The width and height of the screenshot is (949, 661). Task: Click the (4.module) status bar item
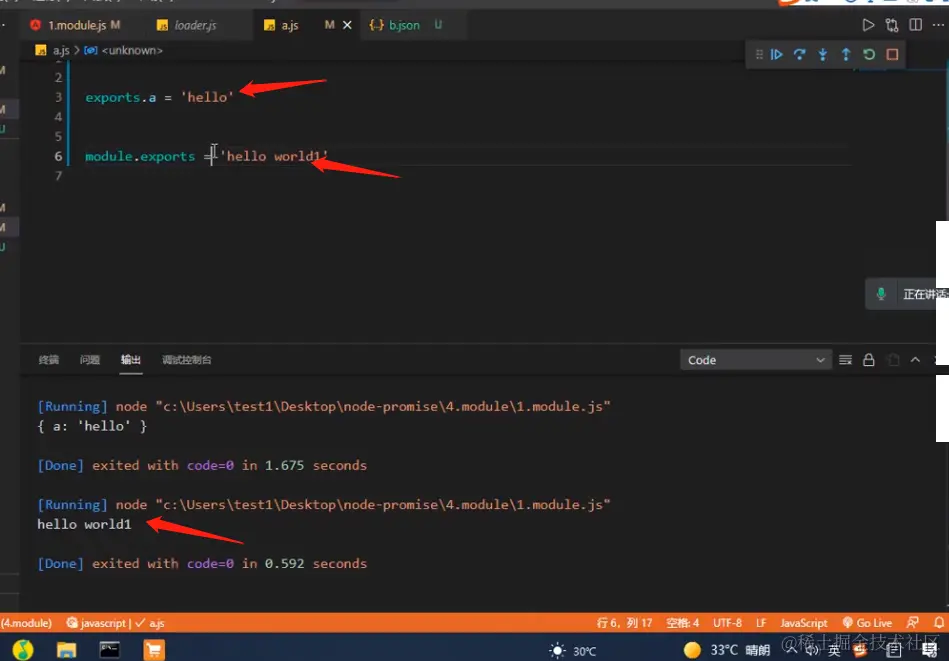[27, 623]
